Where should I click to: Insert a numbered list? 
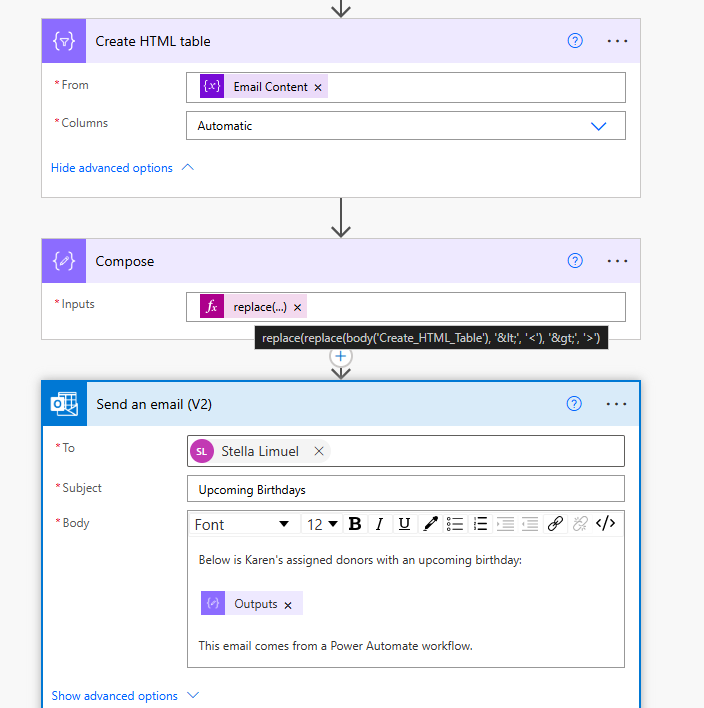[480, 524]
